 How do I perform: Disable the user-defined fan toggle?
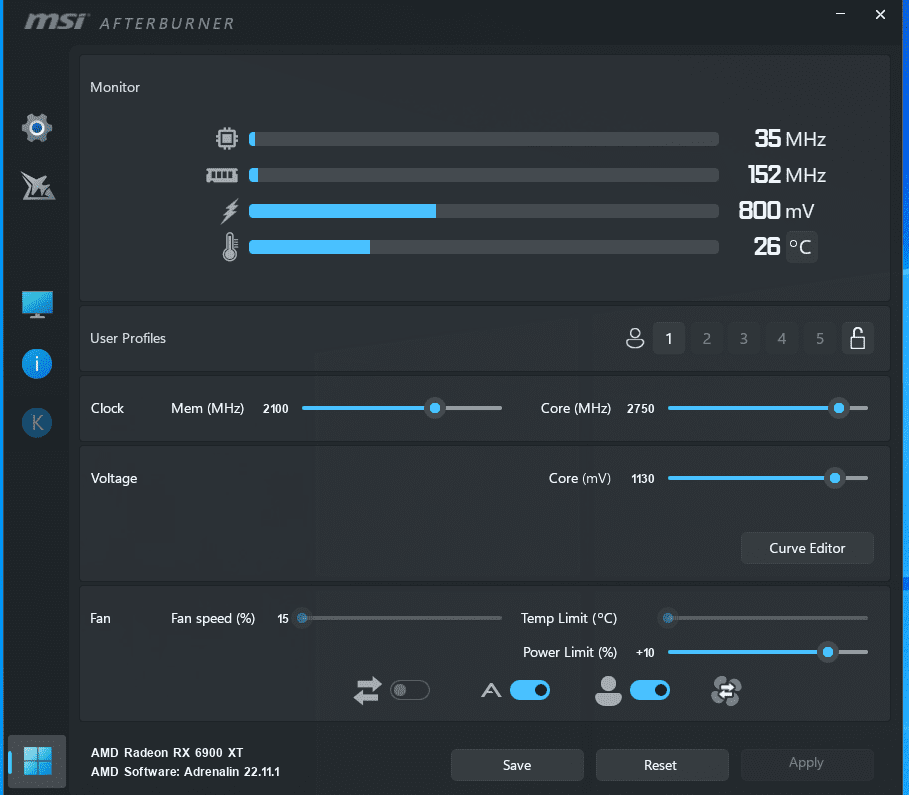tap(650, 691)
